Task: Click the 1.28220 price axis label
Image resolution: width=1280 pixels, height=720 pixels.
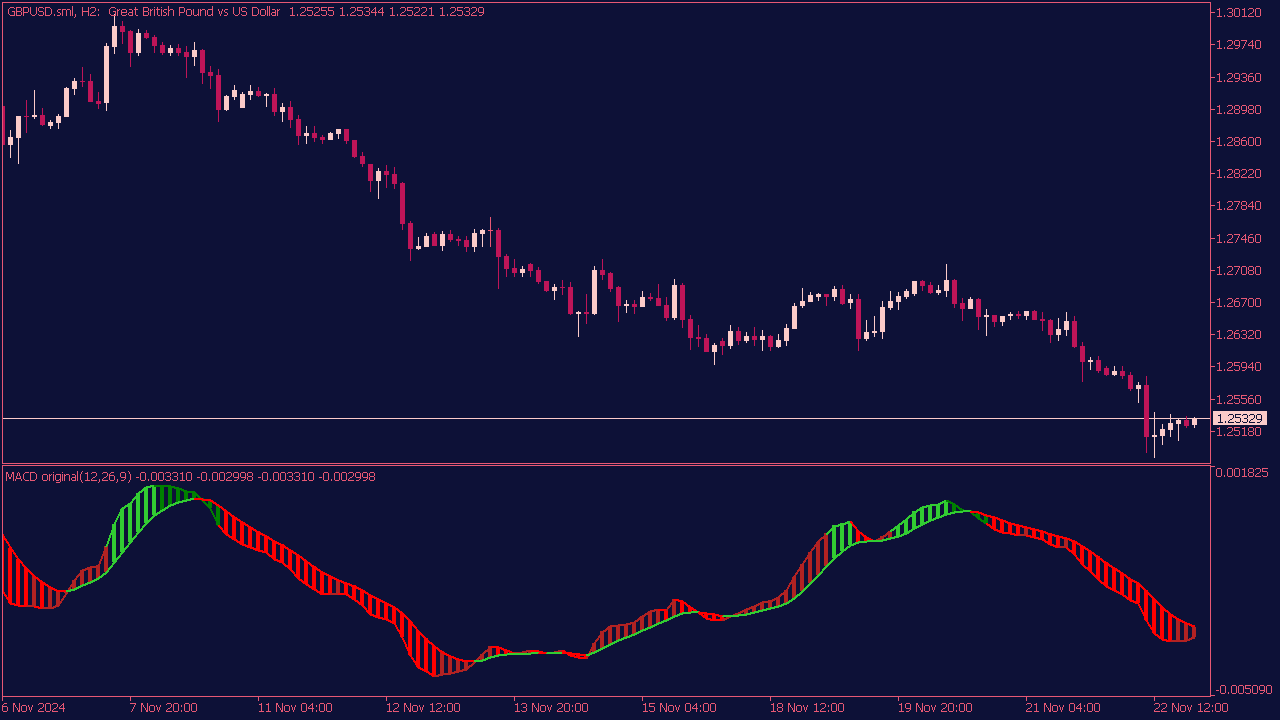Action: point(1240,174)
